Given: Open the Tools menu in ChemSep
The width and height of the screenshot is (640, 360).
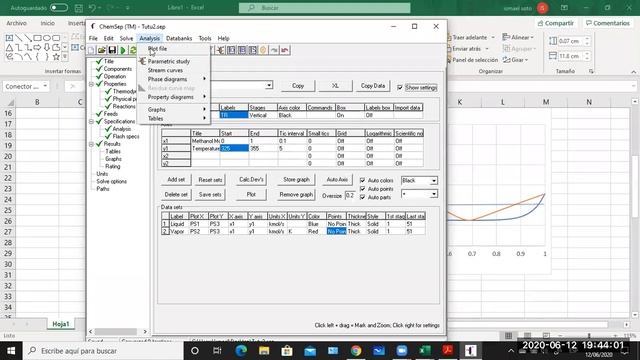Looking at the screenshot, I should coord(205,38).
